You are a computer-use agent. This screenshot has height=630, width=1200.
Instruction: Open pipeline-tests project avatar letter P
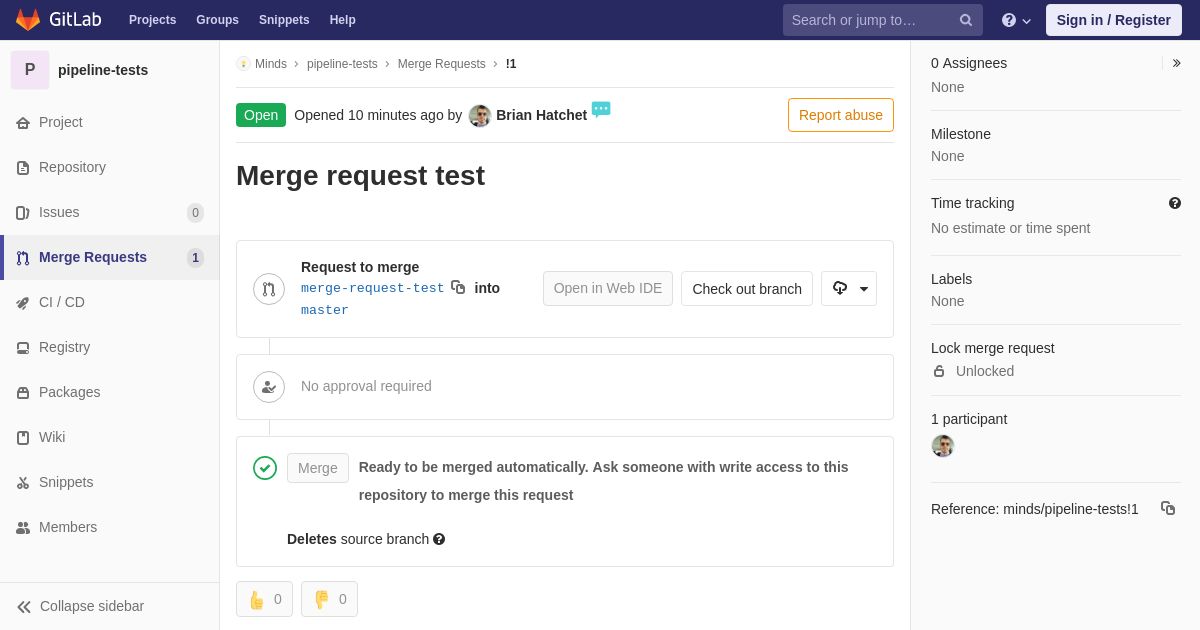[30, 70]
